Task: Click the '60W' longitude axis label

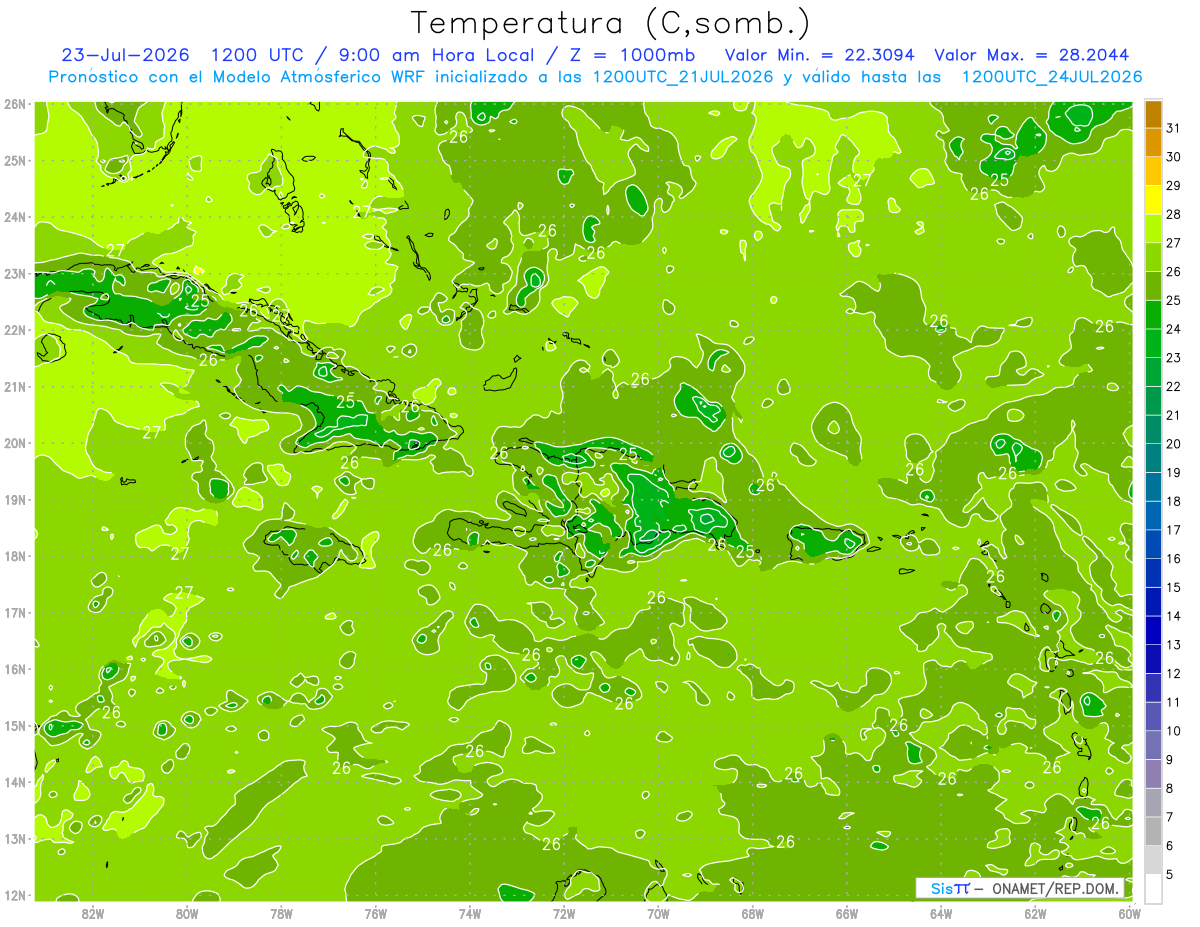Action: (x=1129, y=912)
